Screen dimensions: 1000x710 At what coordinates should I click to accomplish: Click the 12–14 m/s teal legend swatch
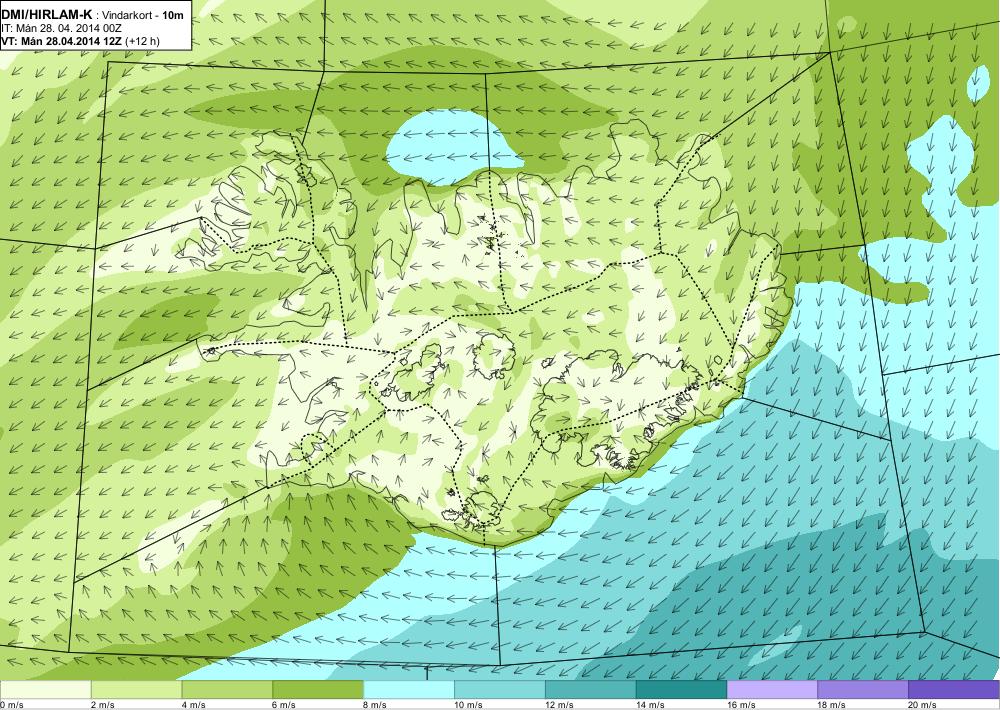click(x=591, y=690)
